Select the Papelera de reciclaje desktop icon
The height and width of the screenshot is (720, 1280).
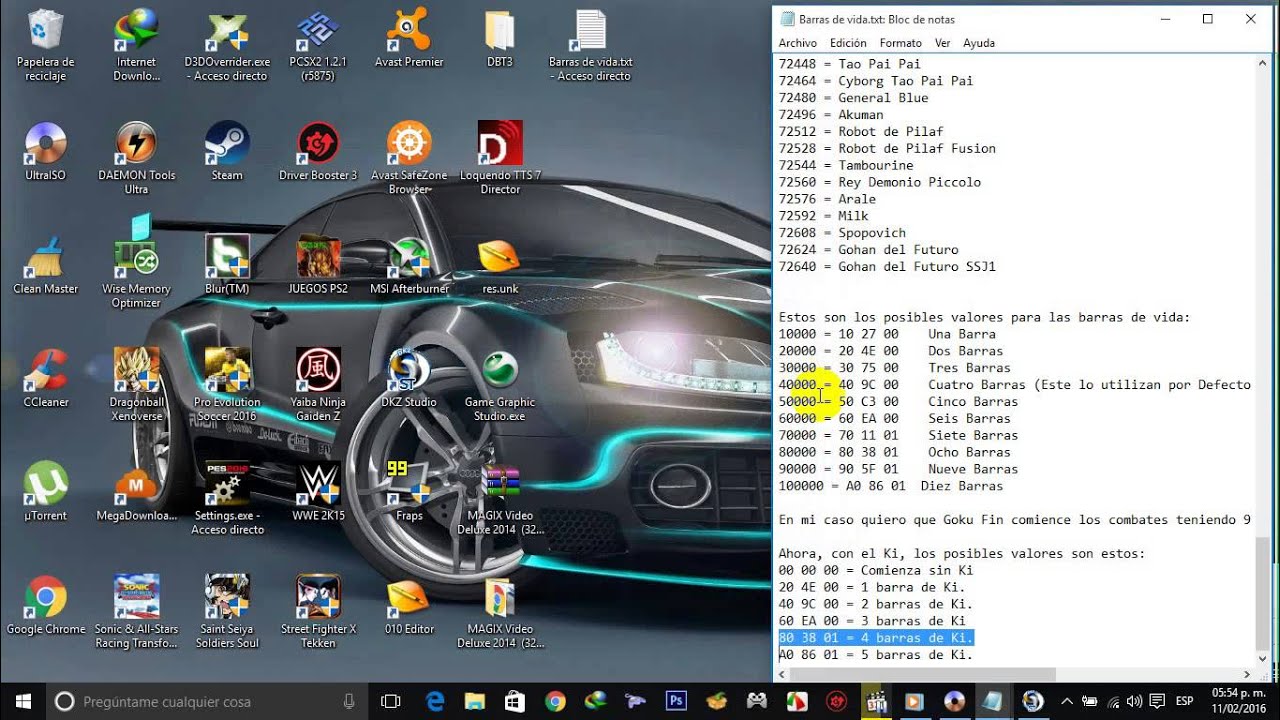coord(45,46)
